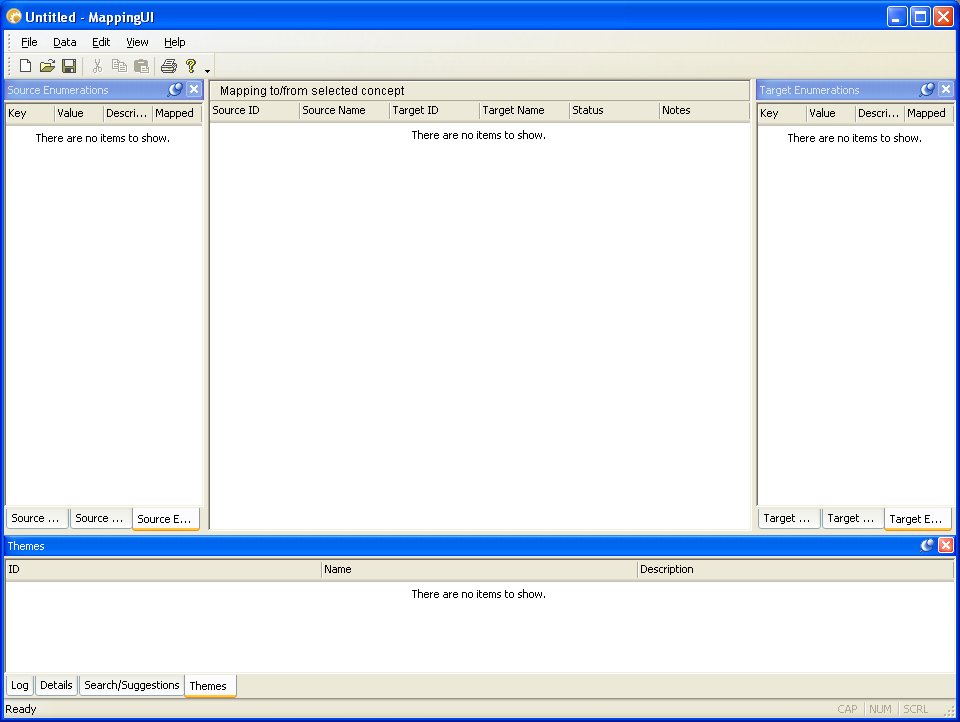The image size is (960, 722).
Task: Close the Themes panel
Action: (x=946, y=545)
